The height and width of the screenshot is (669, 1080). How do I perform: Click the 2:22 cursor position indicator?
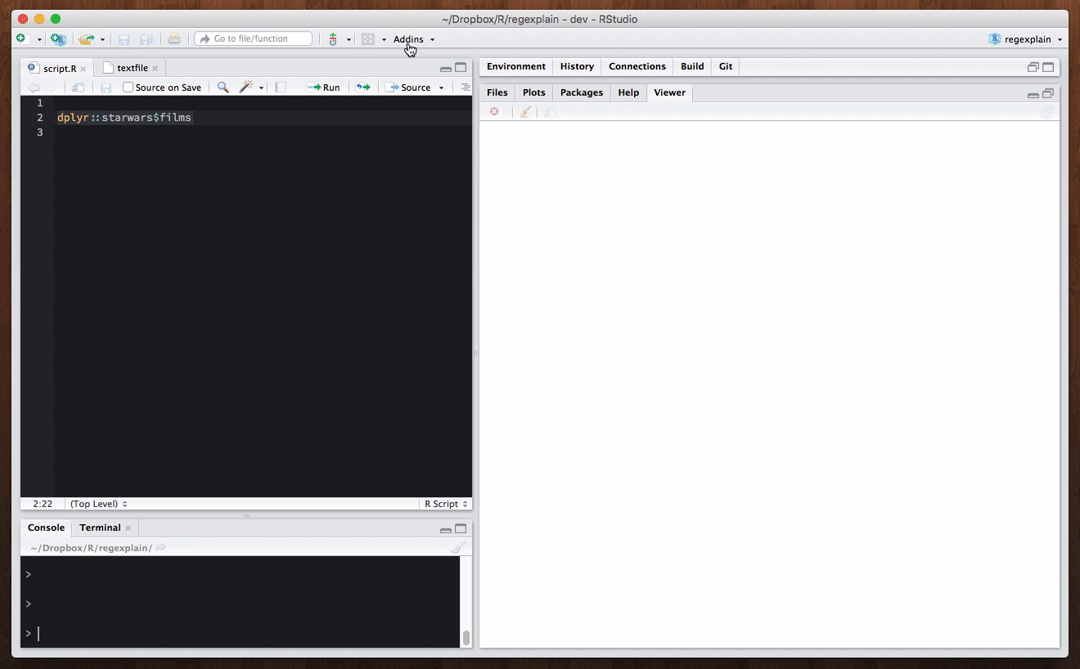pos(43,504)
